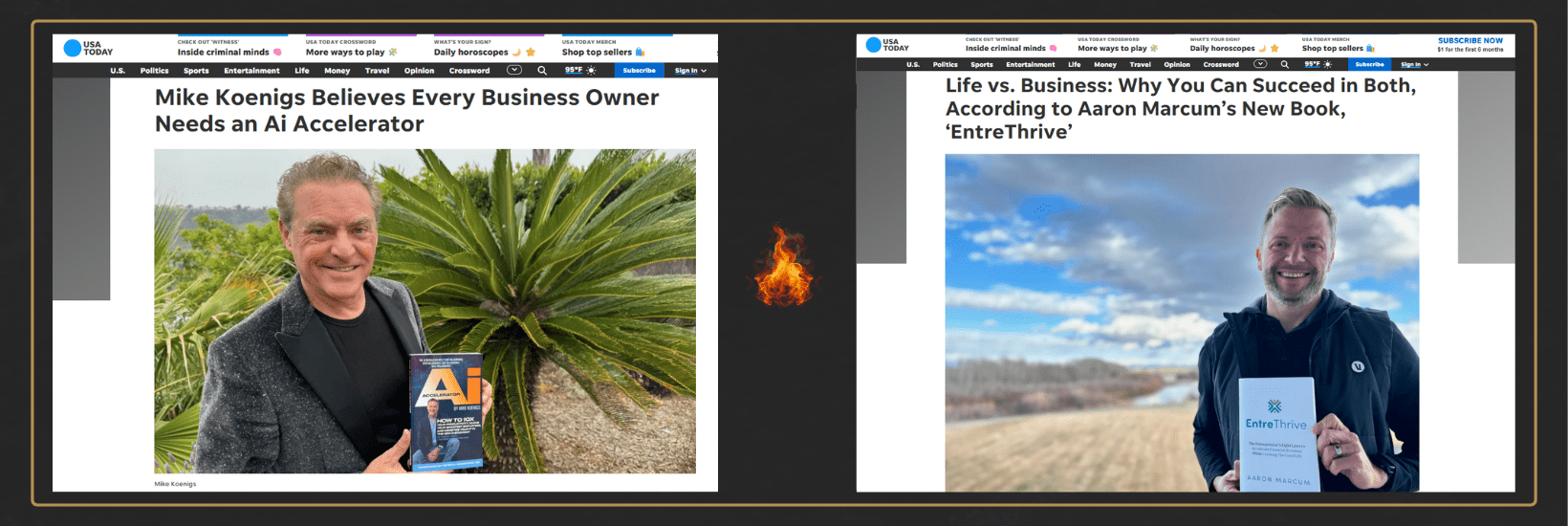
Task: Click 'Inside criminal minds' promo on Koenigs page
Action: tap(229, 48)
